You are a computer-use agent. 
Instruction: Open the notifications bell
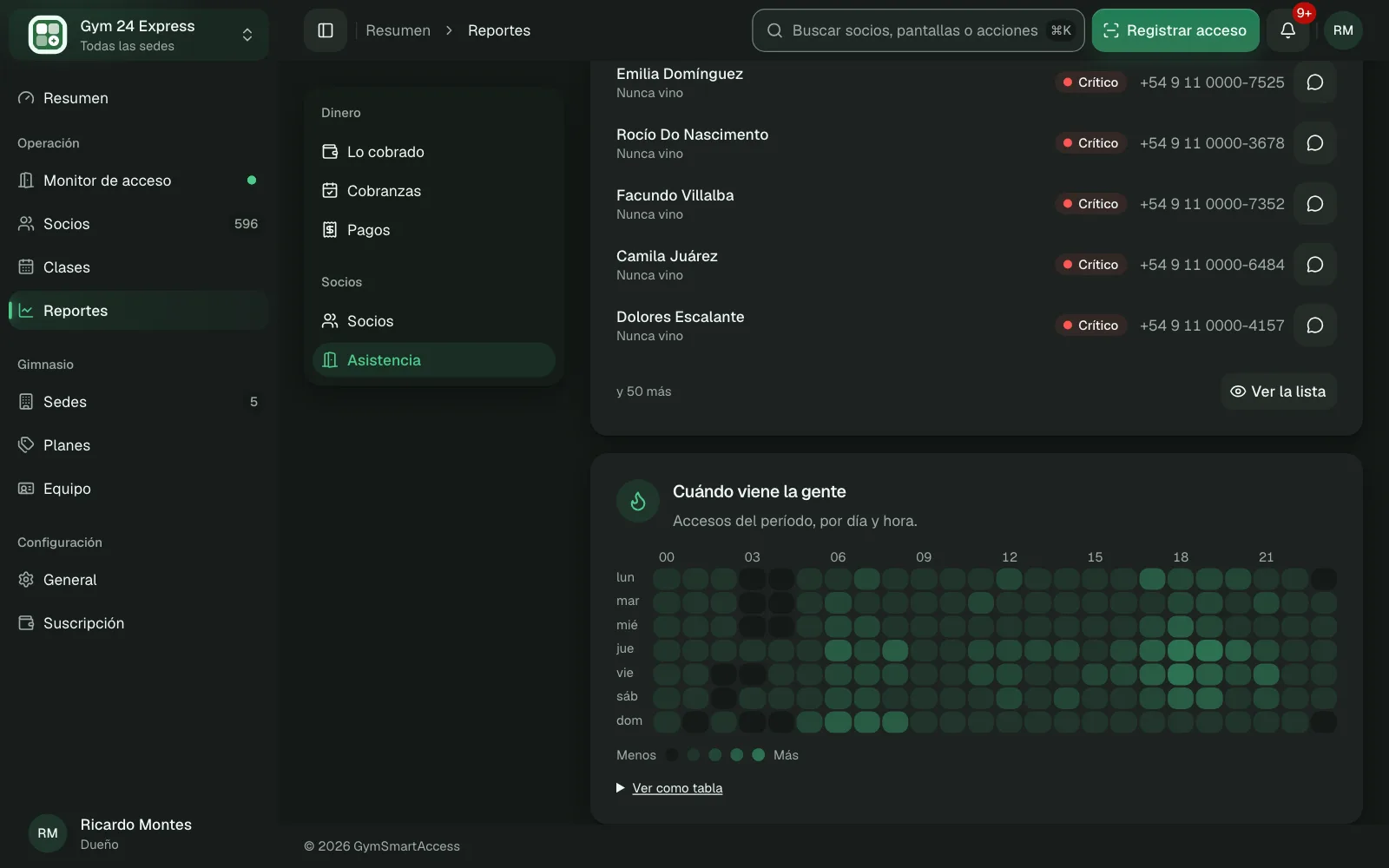click(x=1287, y=30)
